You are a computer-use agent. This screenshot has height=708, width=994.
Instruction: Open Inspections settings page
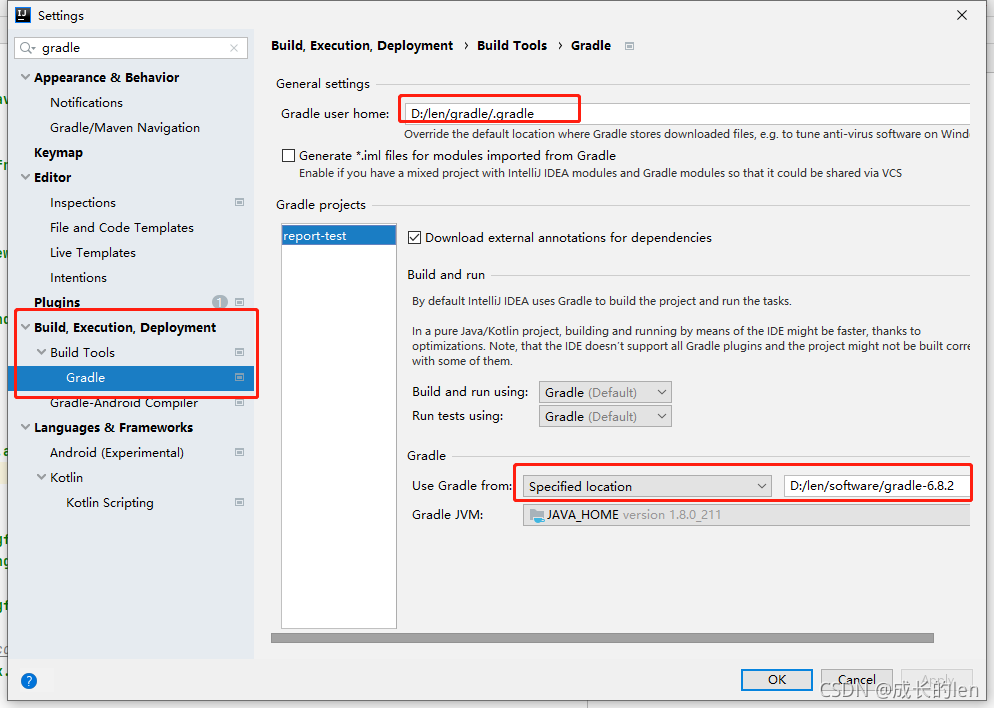83,203
